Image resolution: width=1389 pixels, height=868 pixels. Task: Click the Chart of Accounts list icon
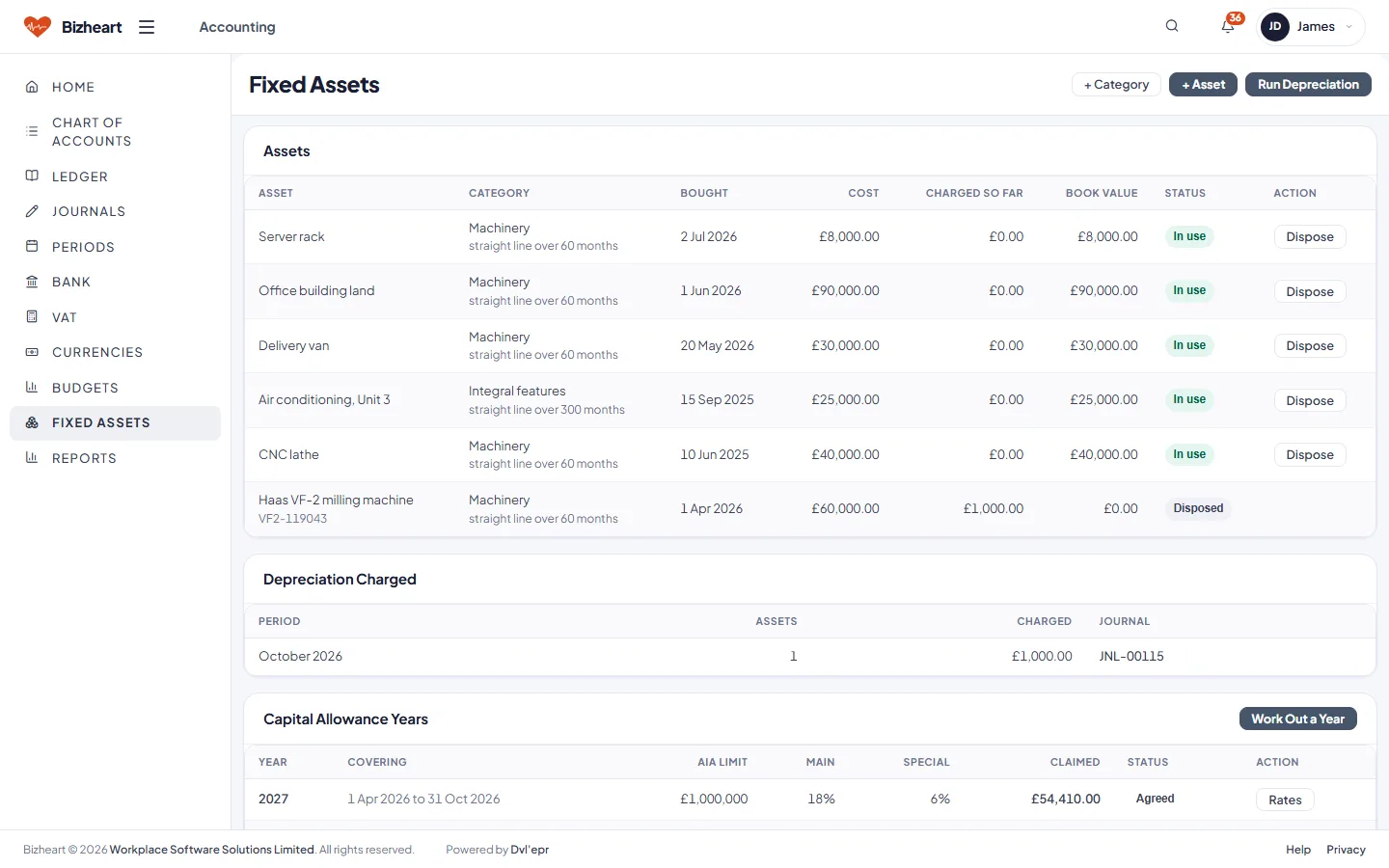[32, 131]
